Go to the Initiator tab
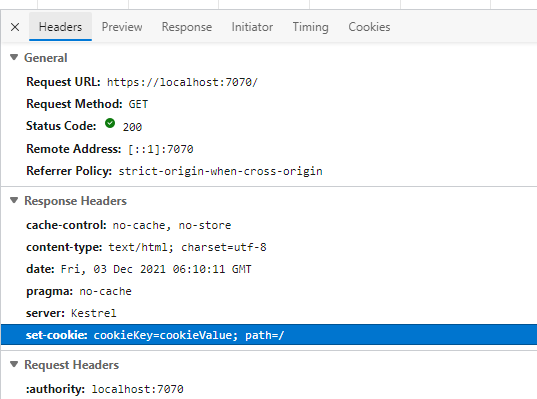The width and height of the screenshot is (537, 399). click(x=252, y=27)
